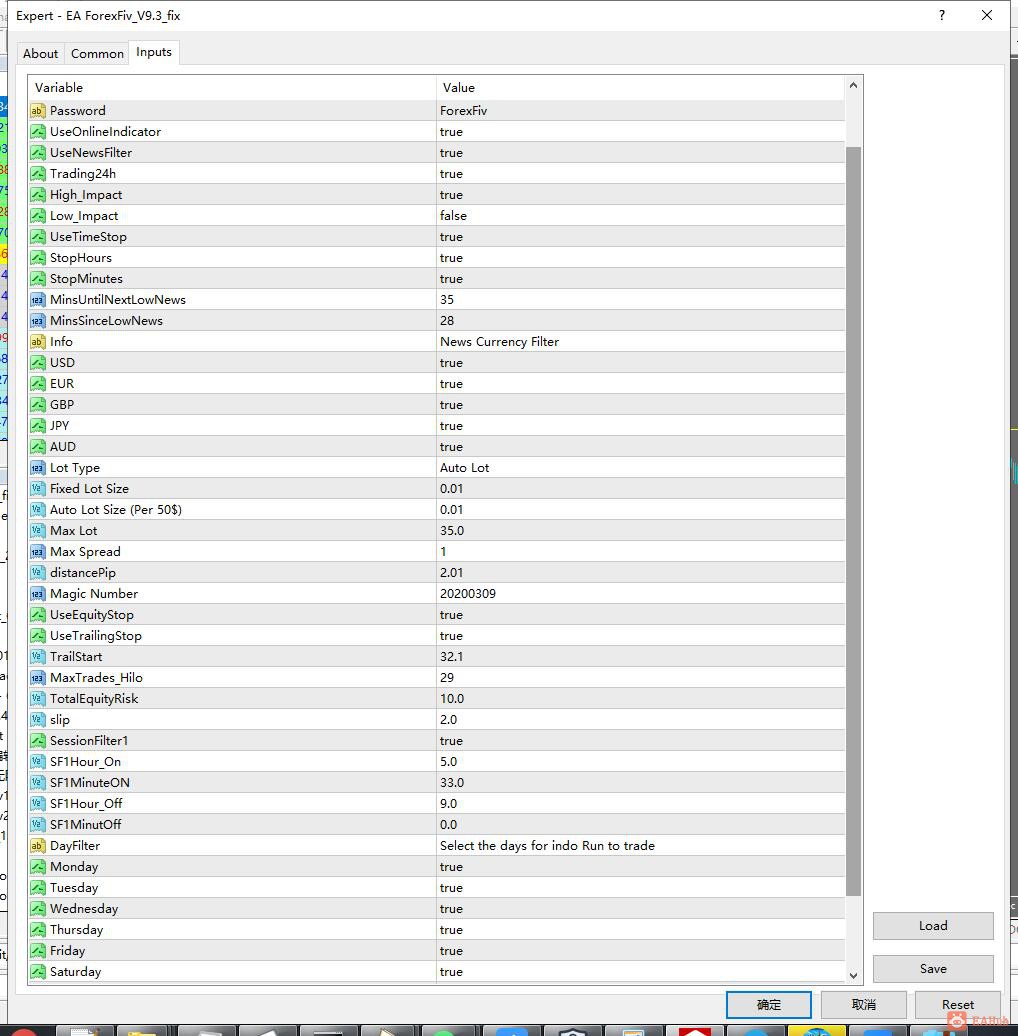Click the Saturday boolean icon
This screenshot has height=1036, width=1018.
(38, 972)
